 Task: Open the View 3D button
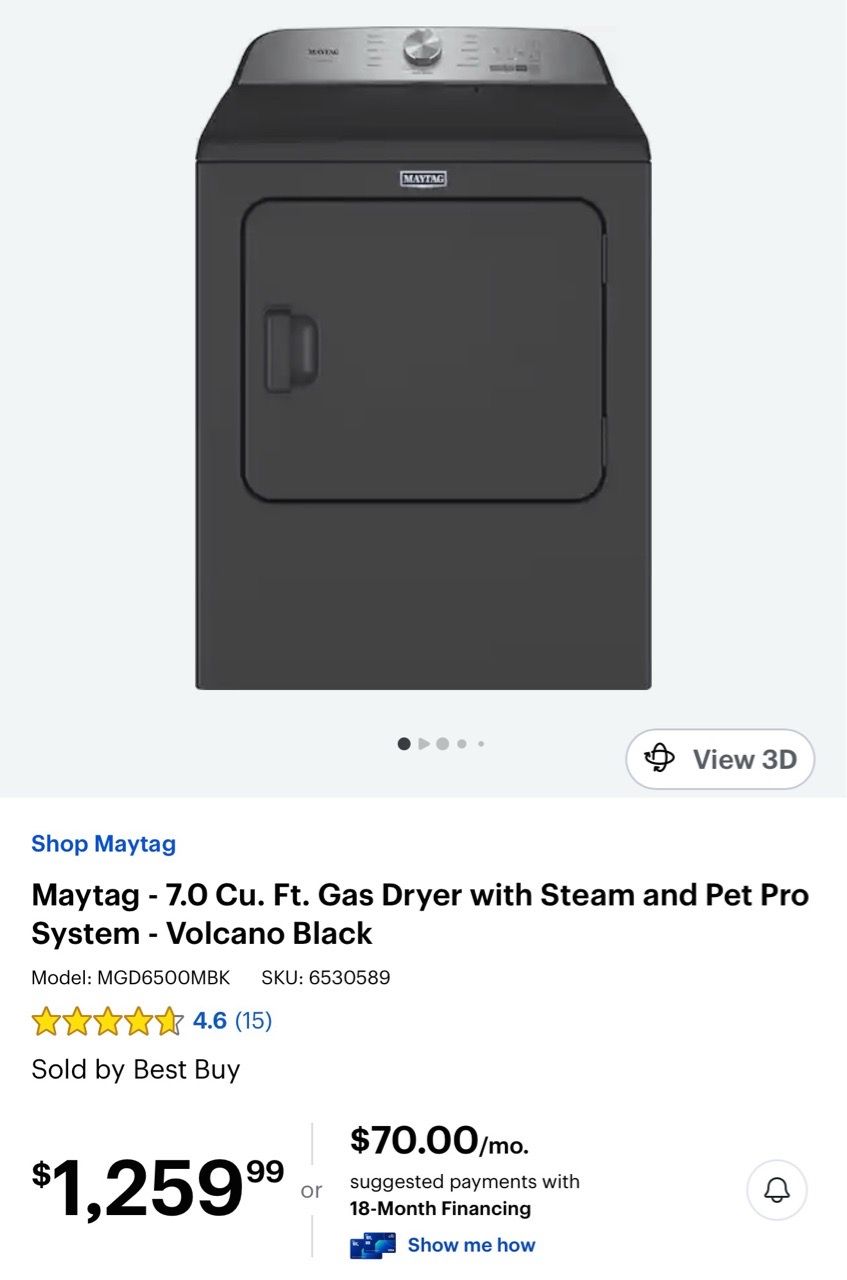click(720, 759)
